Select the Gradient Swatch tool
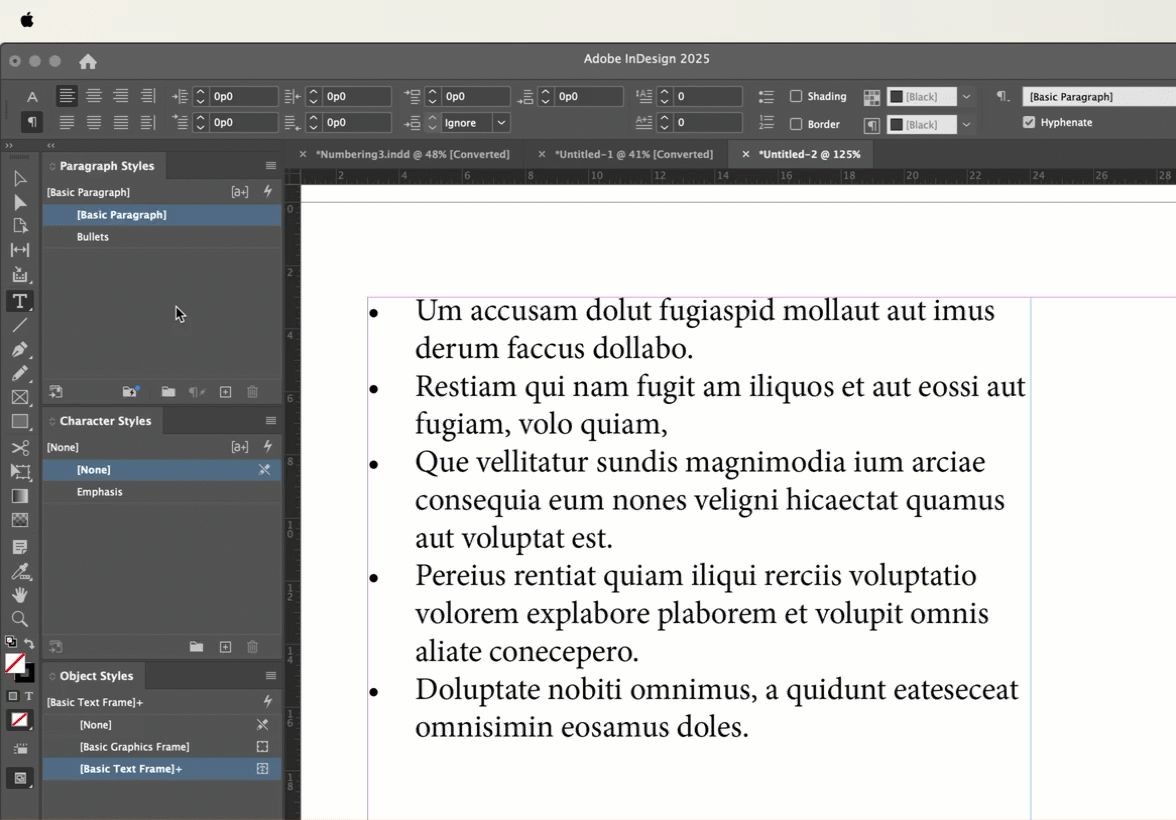1176x820 pixels. 20,496
